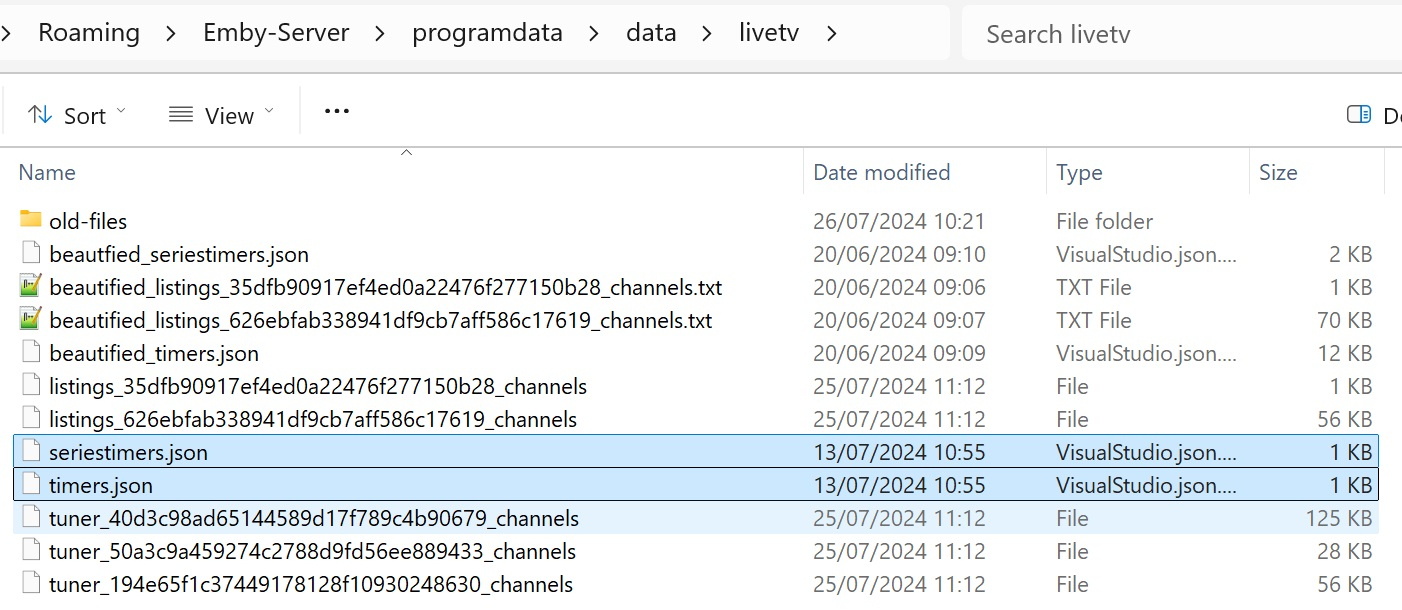The width and height of the screenshot is (1402, 610).
Task: Select the timers.json file
Action: tap(101, 485)
